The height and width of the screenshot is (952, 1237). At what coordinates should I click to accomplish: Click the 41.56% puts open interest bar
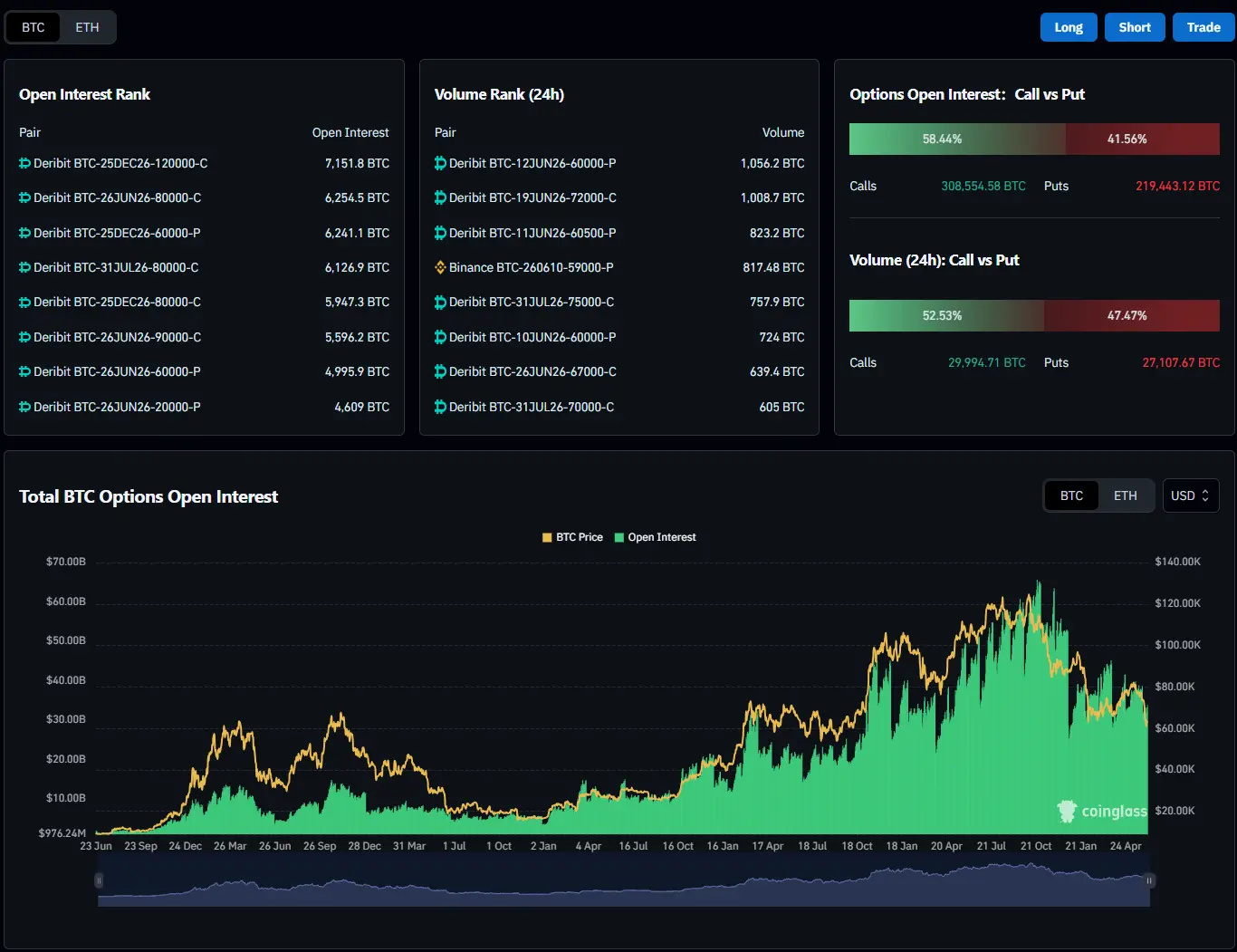[1143, 139]
